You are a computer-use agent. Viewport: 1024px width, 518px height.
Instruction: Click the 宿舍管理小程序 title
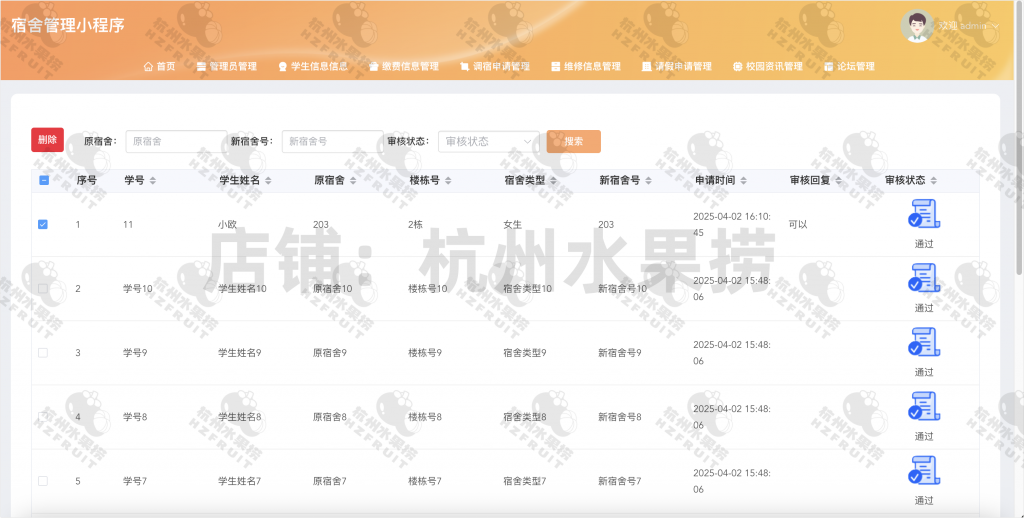68,25
